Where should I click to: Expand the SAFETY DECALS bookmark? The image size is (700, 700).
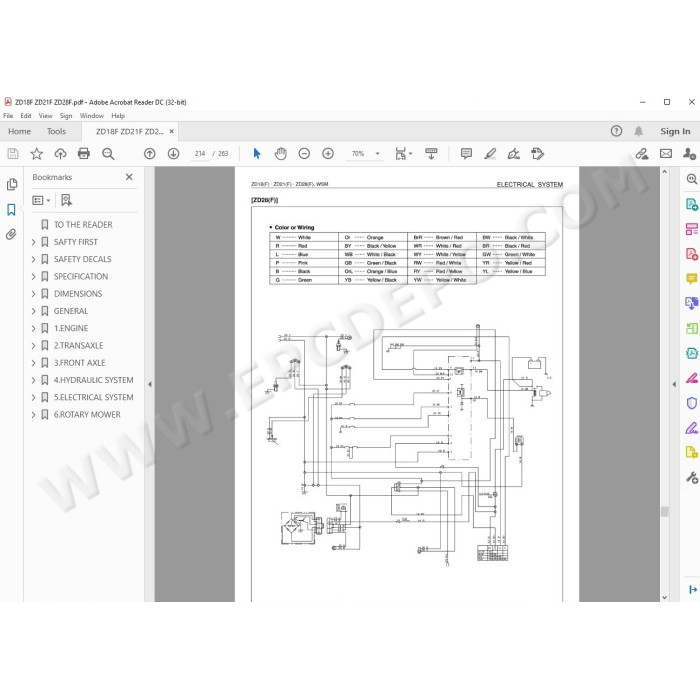point(33,259)
